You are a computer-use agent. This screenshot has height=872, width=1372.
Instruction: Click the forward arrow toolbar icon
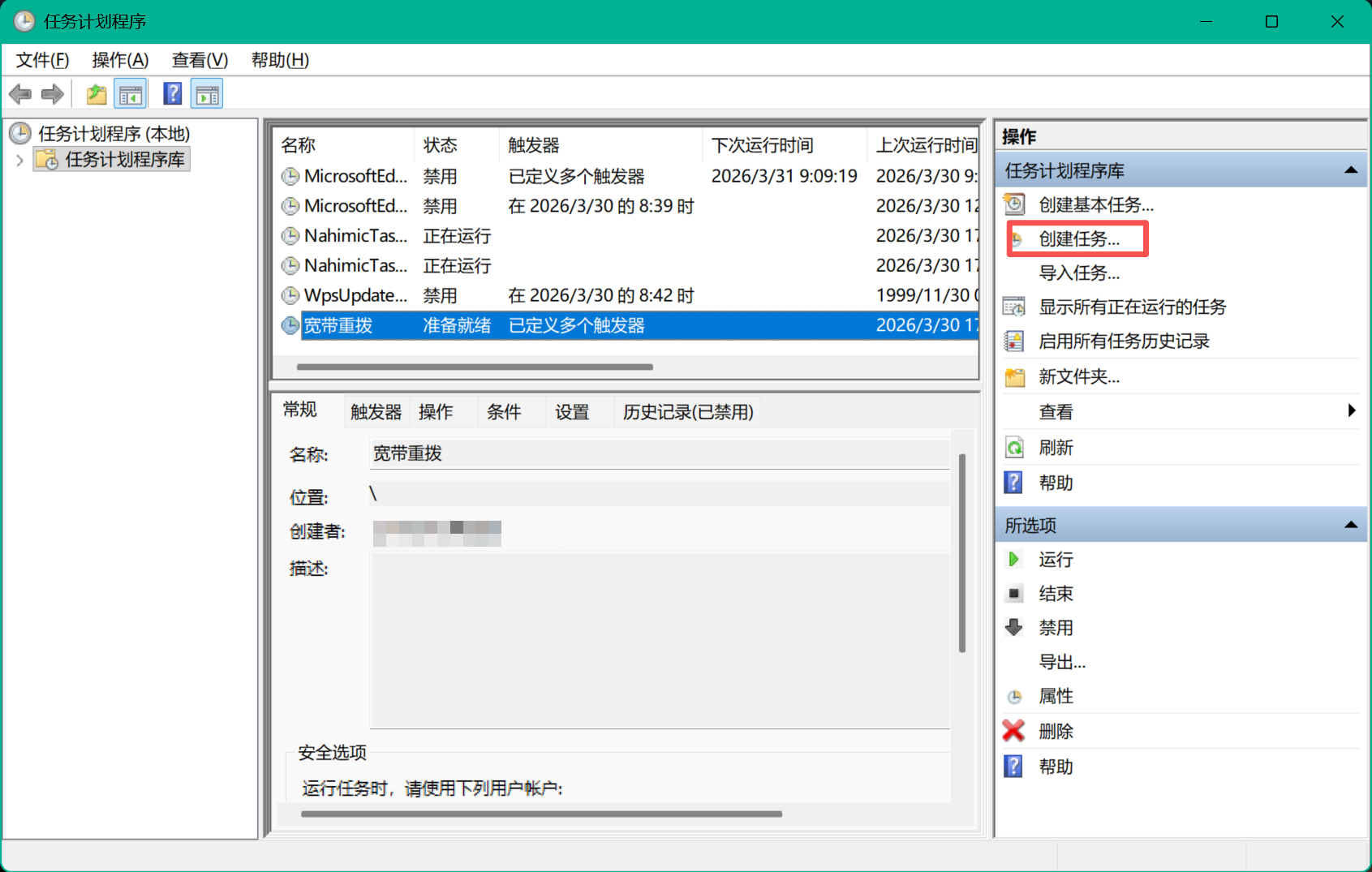pos(53,95)
